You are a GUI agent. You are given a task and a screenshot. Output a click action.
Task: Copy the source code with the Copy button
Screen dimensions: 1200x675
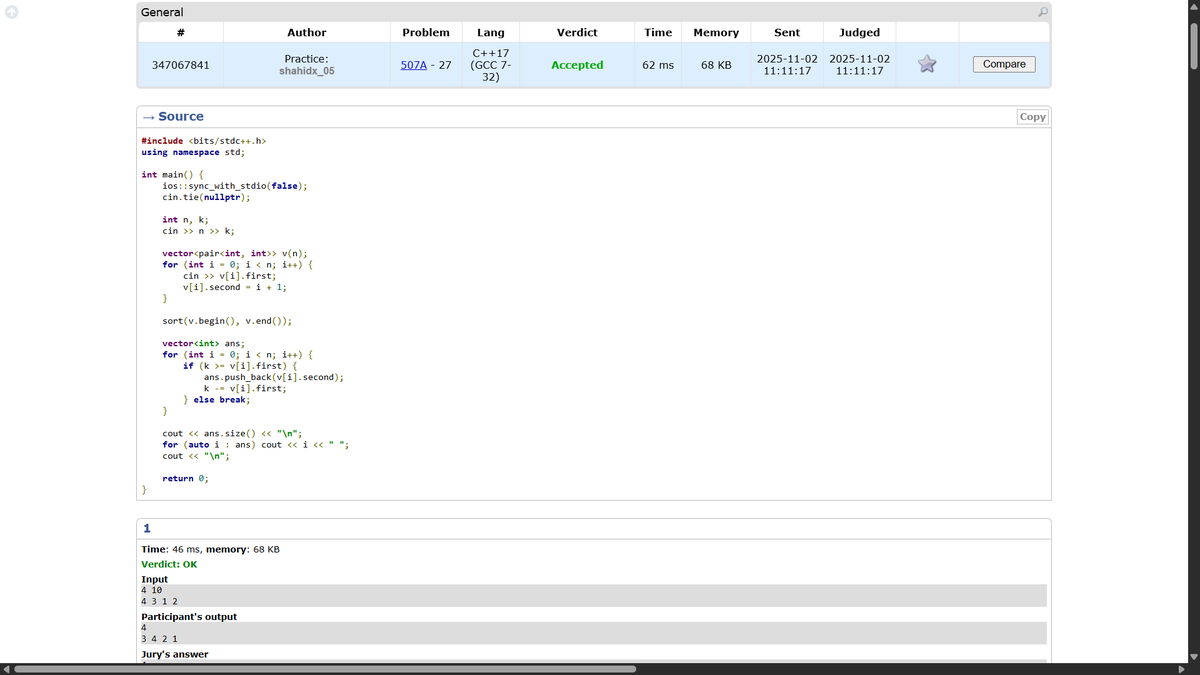click(1032, 117)
